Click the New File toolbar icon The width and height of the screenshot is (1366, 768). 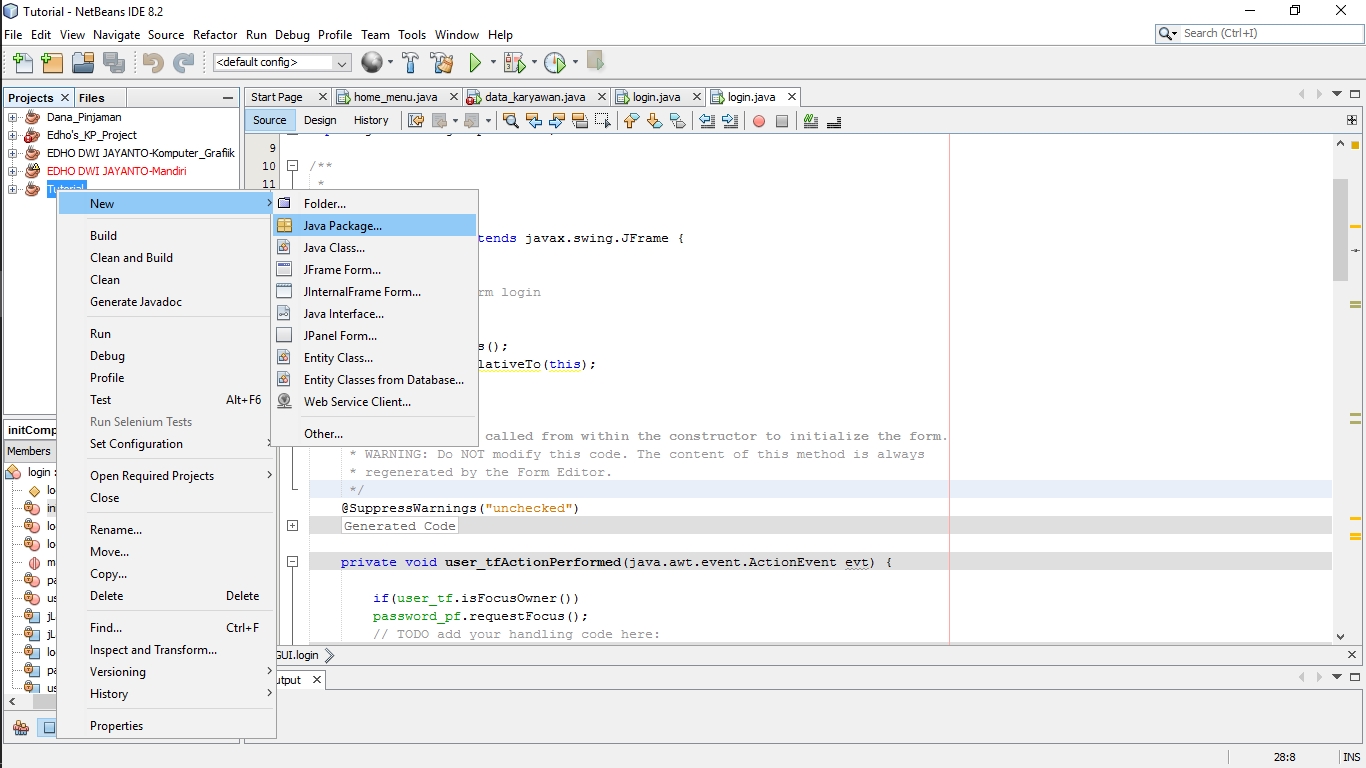[x=22, y=63]
